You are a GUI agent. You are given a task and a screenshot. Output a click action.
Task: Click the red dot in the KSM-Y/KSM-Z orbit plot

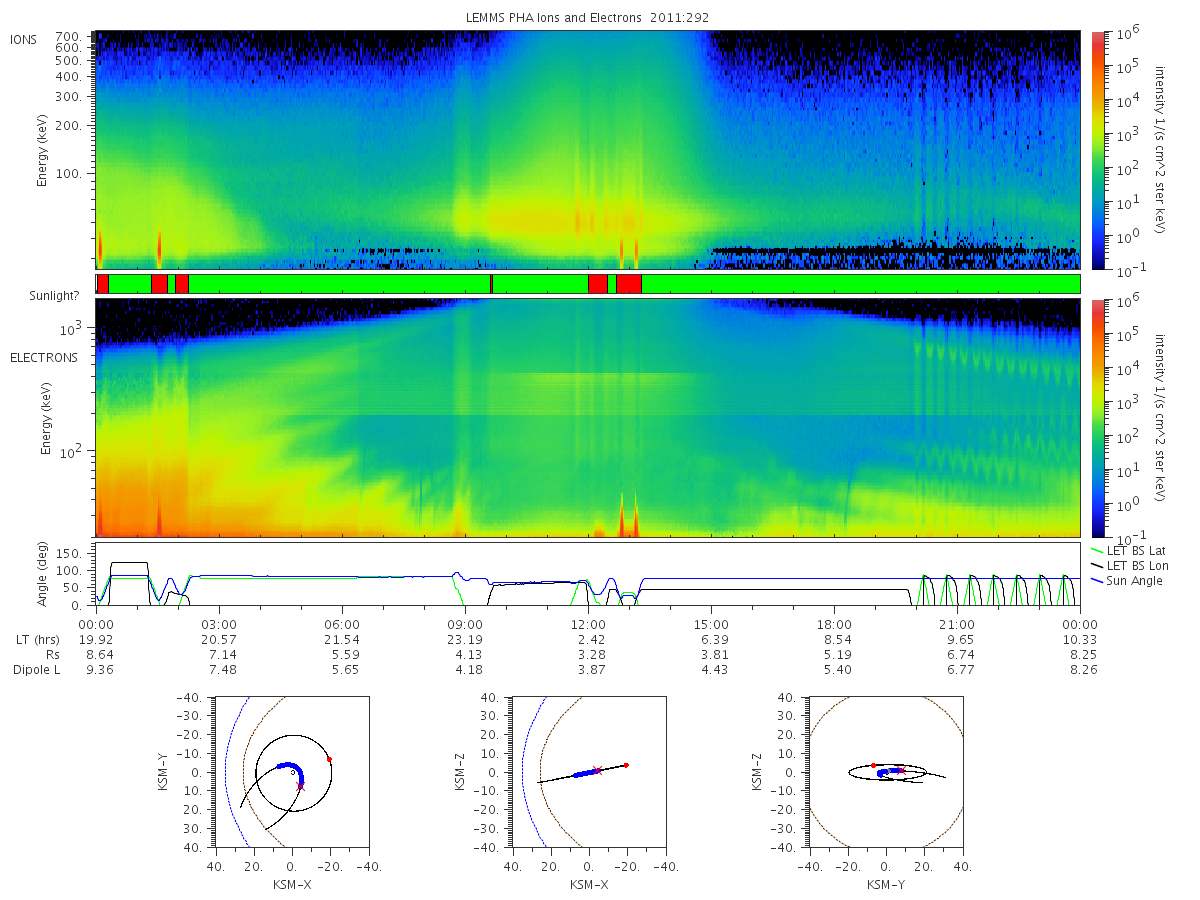point(873,765)
